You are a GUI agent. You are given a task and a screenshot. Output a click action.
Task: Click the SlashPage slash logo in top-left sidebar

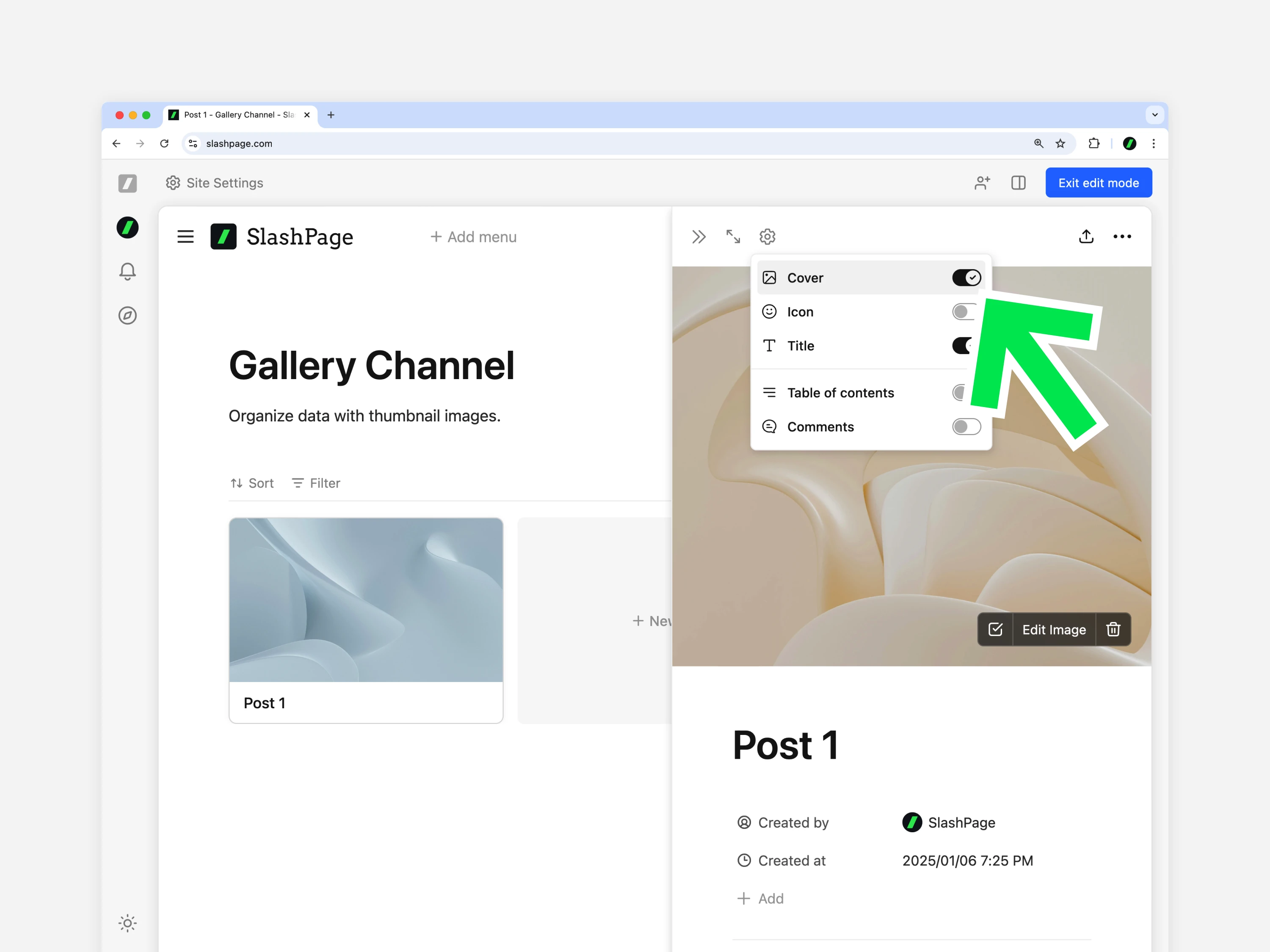[127, 183]
